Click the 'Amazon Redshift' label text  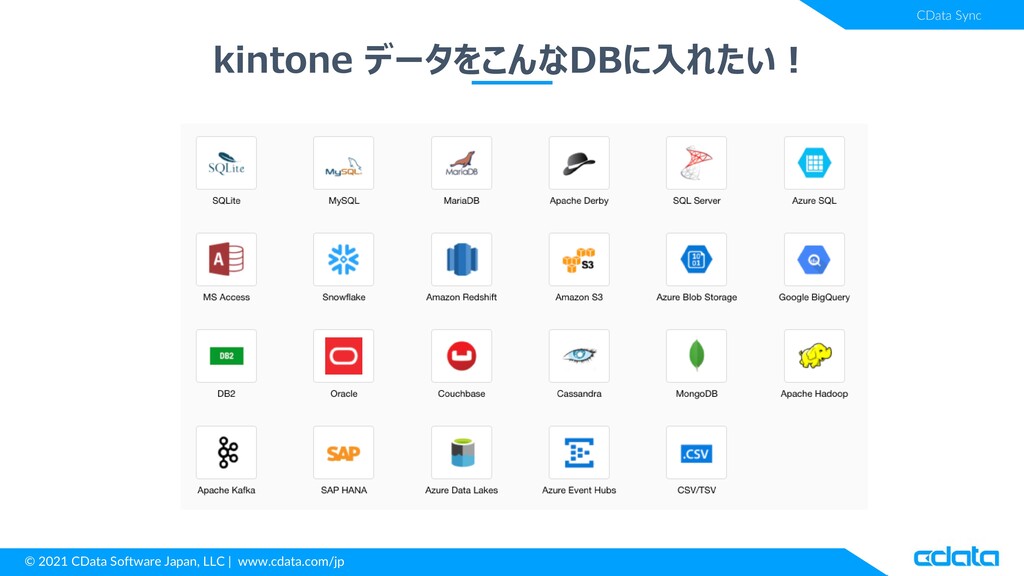pos(461,297)
